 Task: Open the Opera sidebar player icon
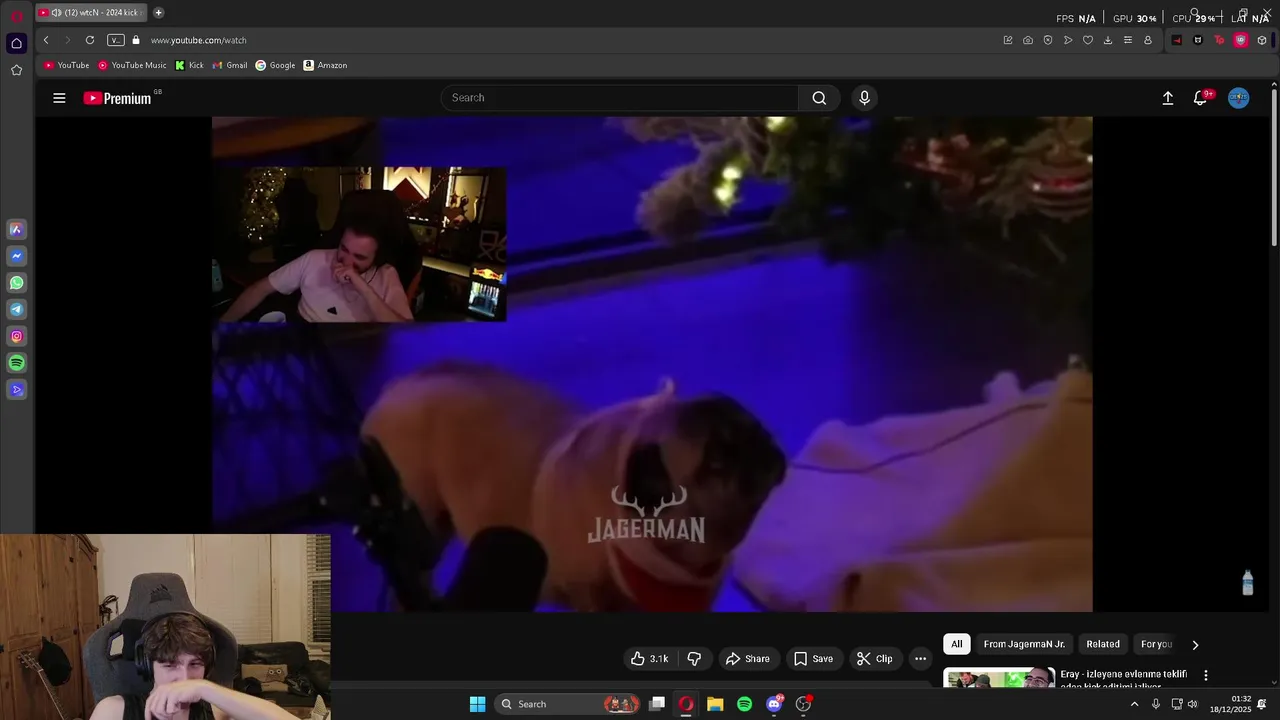pyautogui.click(x=16, y=390)
